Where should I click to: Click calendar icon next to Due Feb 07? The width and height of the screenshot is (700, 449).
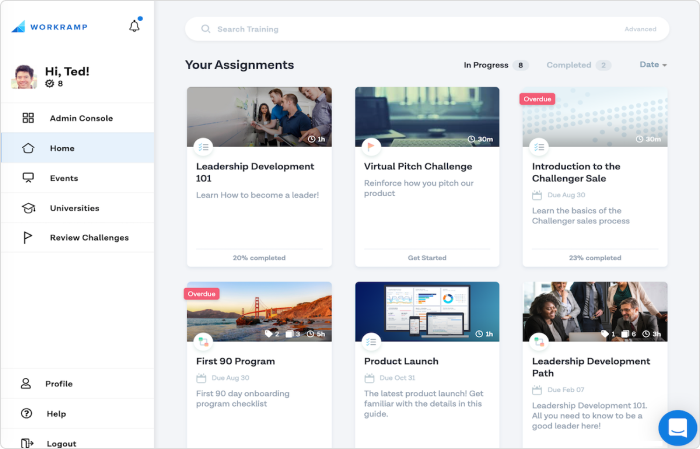point(537,390)
